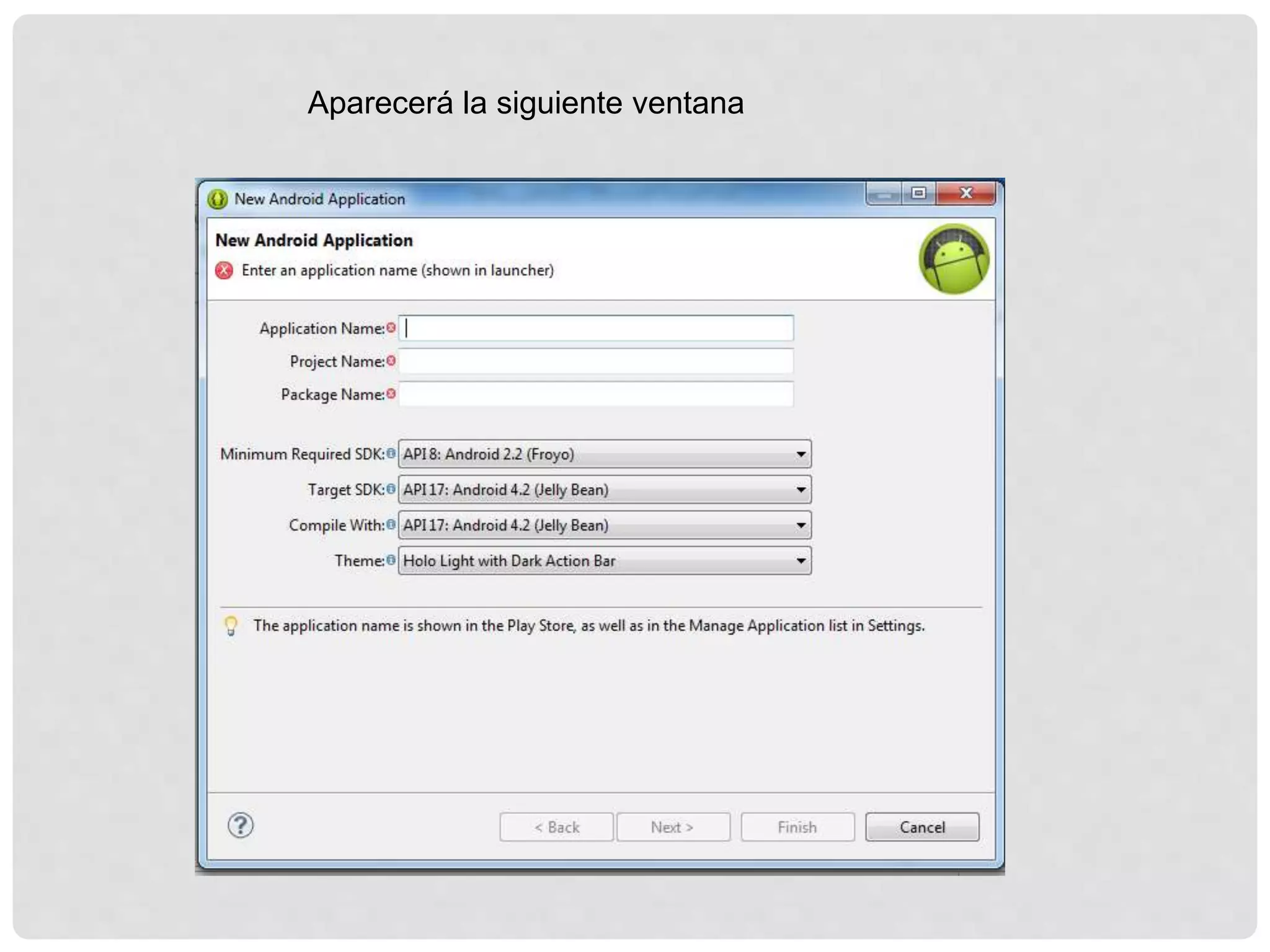Click the error marker next to Application Name

(x=391, y=327)
